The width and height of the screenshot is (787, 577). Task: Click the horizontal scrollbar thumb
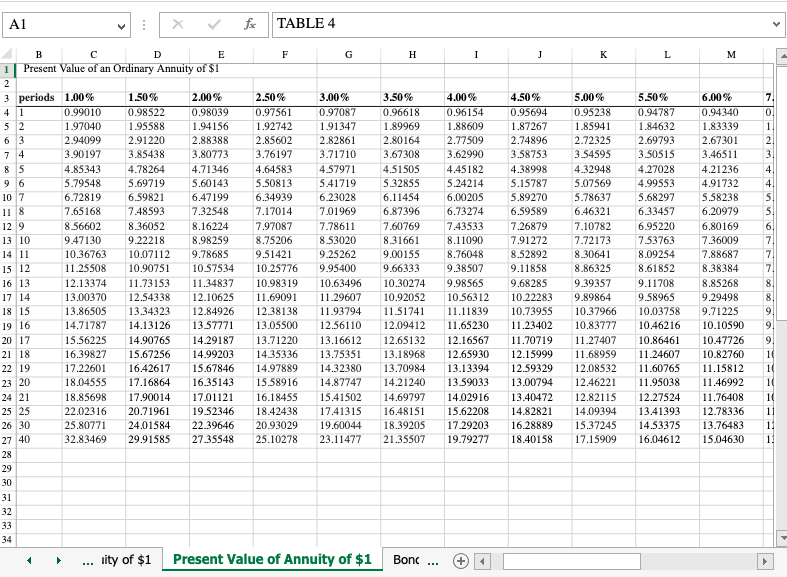coord(572,561)
